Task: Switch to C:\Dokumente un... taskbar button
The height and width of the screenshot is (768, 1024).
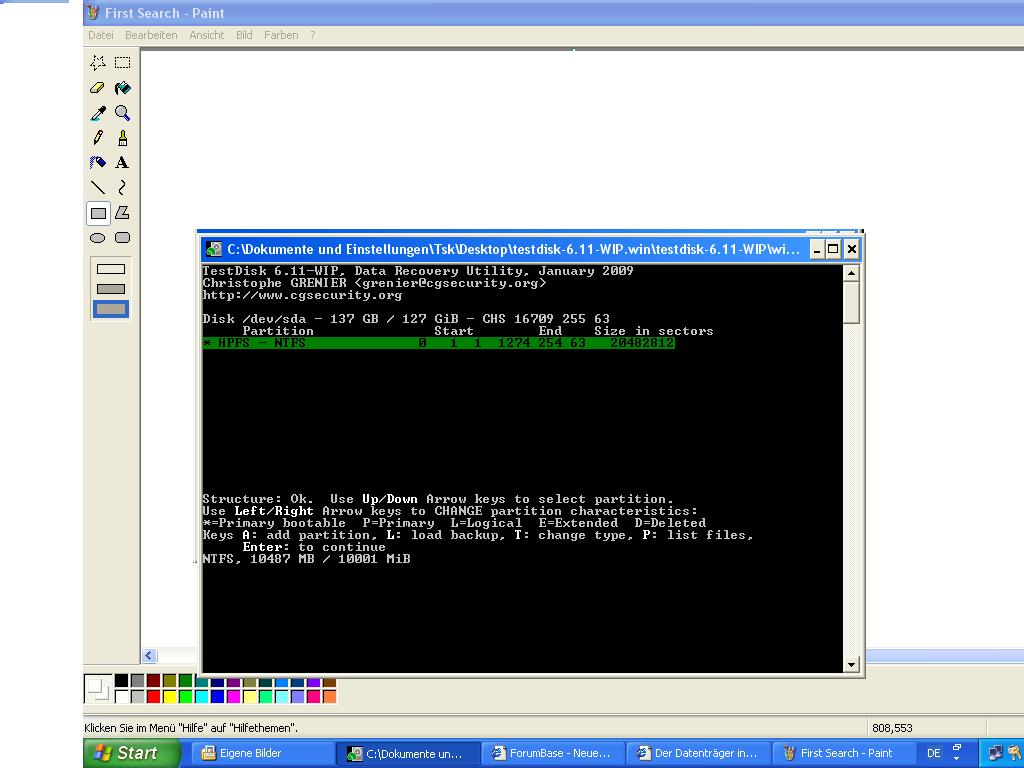Action: 409,753
